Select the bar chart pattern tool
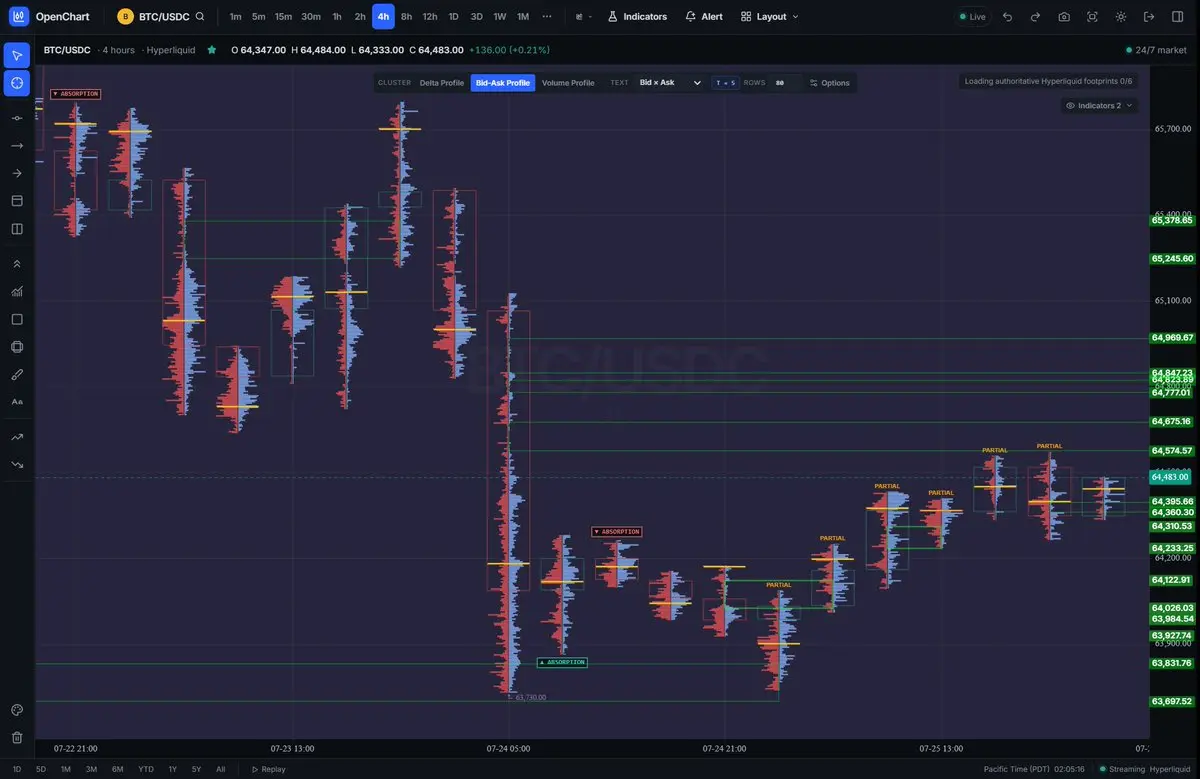 (x=17, y=292)
